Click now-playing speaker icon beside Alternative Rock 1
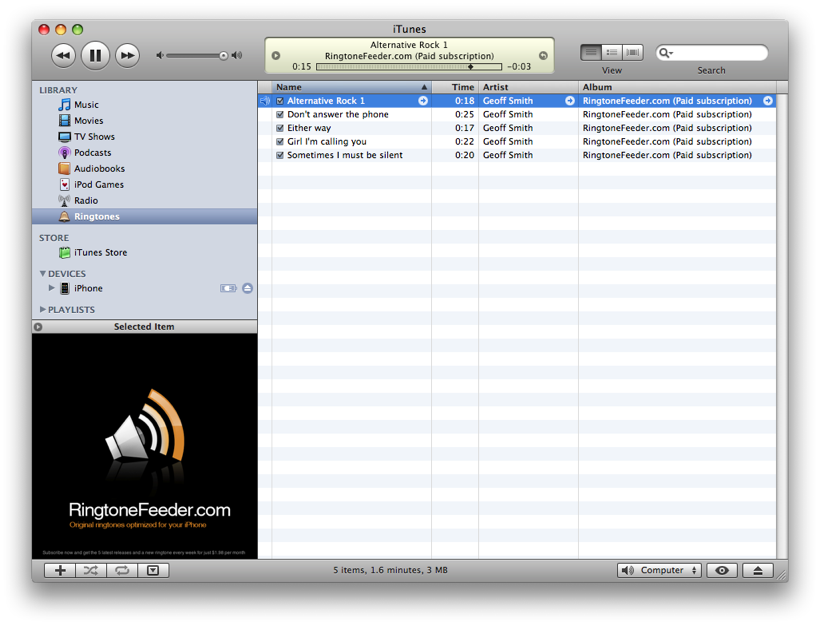This screenshot has width=820, height=626. (265, 101)
